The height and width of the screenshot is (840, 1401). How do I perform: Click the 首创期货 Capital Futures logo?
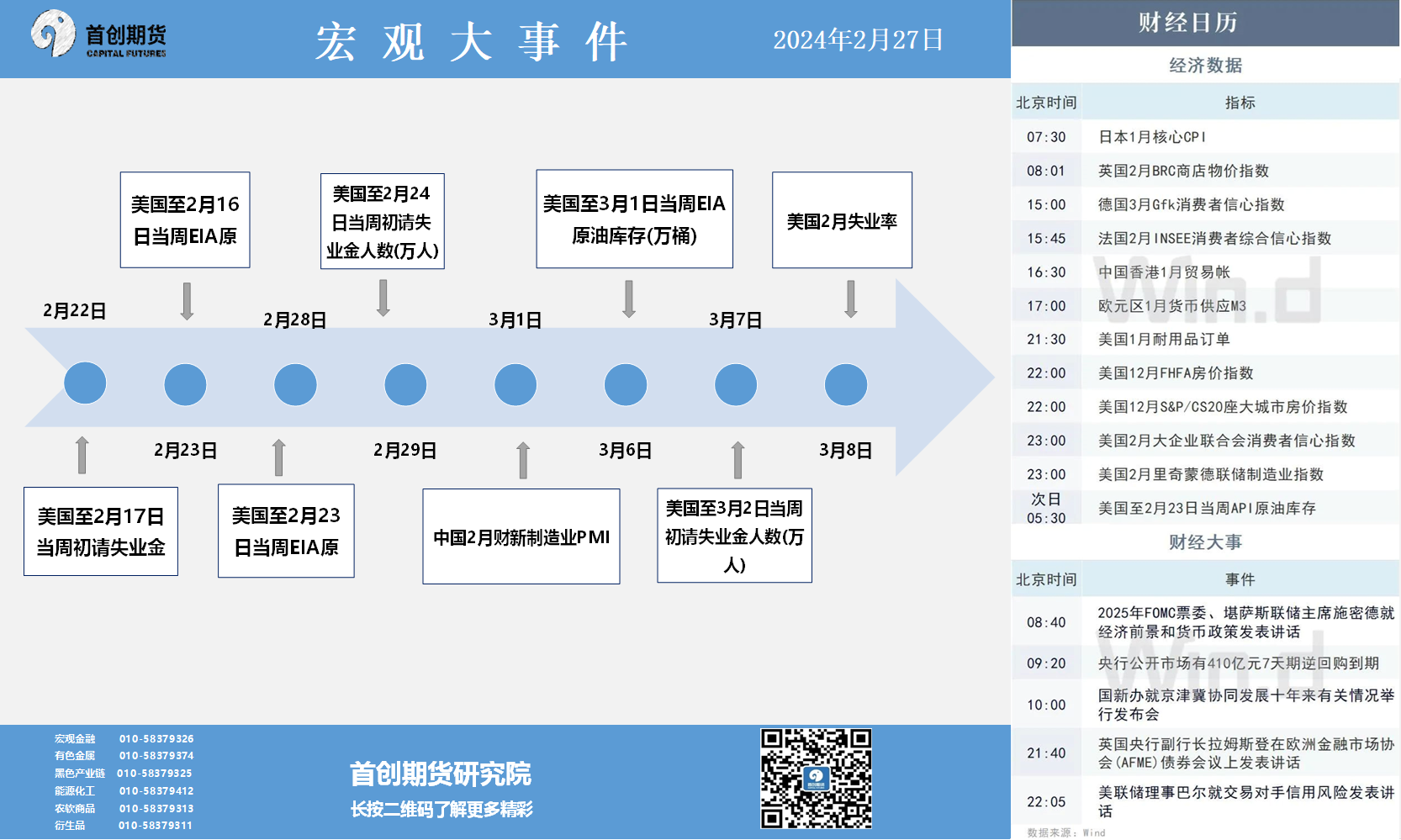(x=99, y=34)
